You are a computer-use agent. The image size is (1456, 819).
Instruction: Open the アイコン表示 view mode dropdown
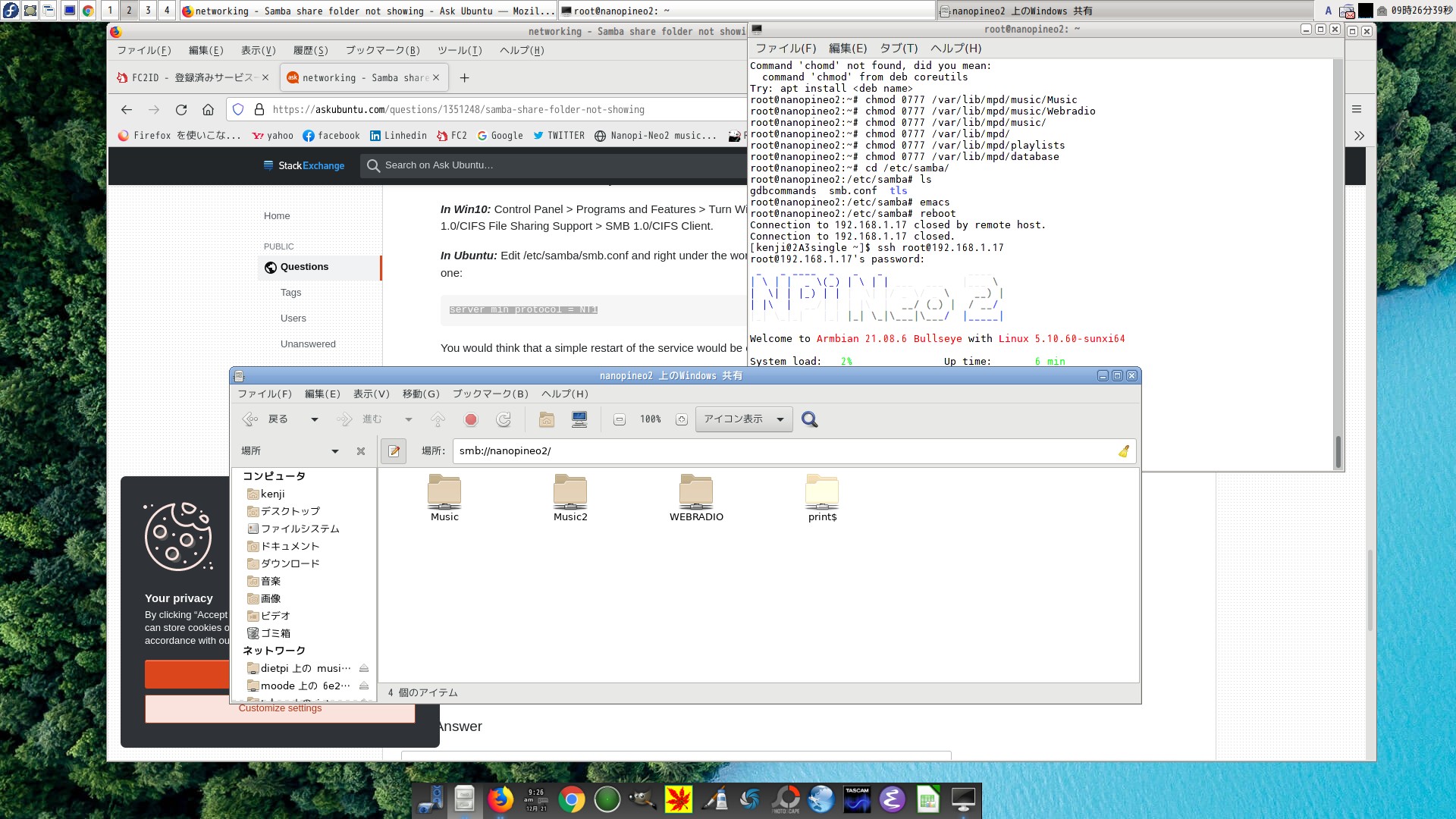[x=743, y=419]
